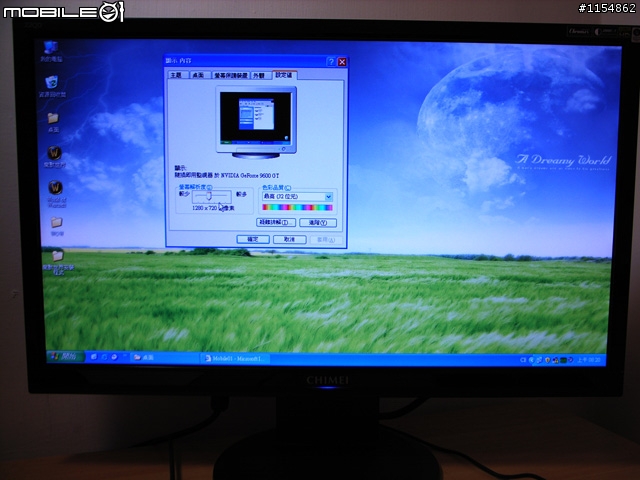Select the 桌面 folder icon on desktop
The height and width of the screenshot is (480, 640).
(53, 122)
